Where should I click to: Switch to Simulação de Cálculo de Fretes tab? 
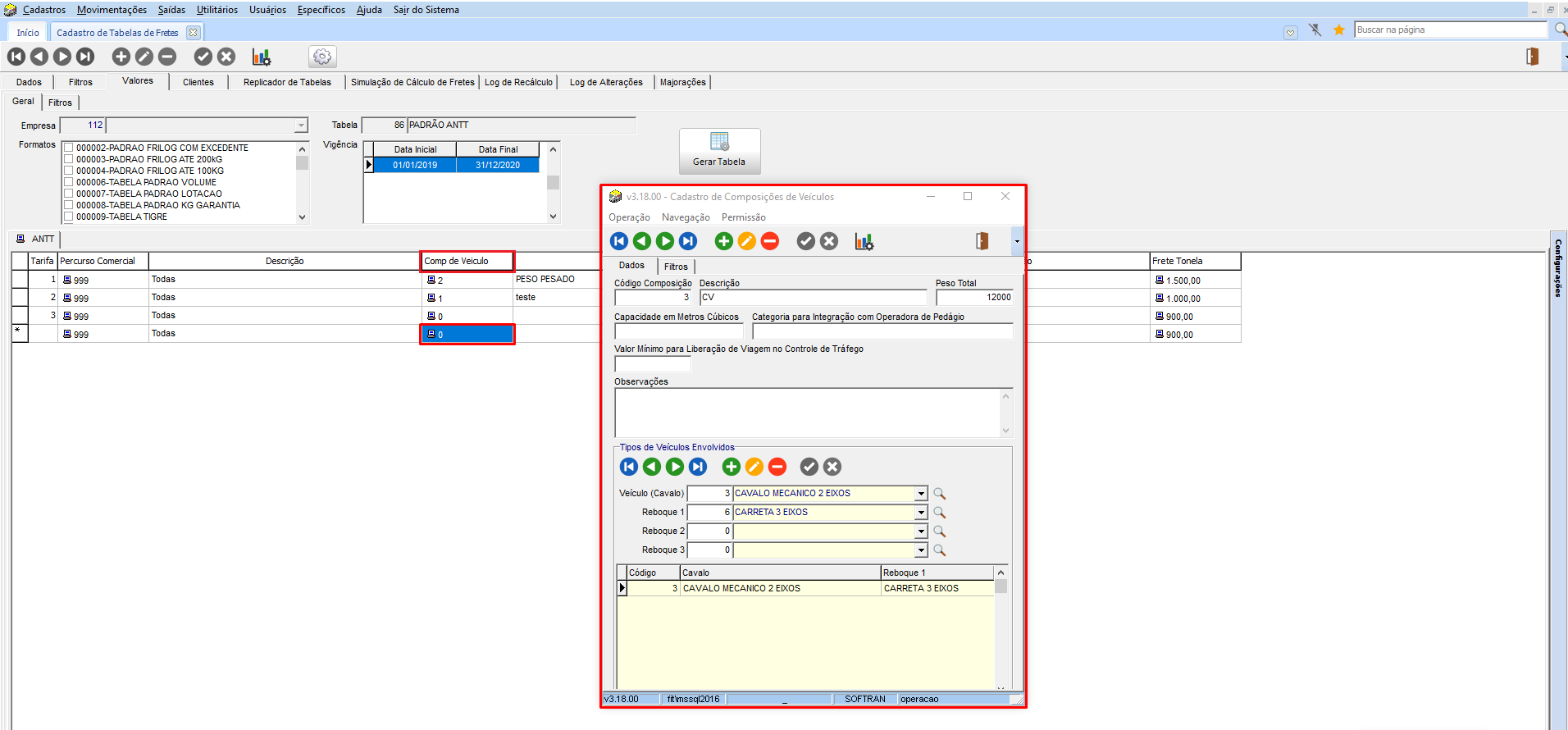click(x=413, y=82)
